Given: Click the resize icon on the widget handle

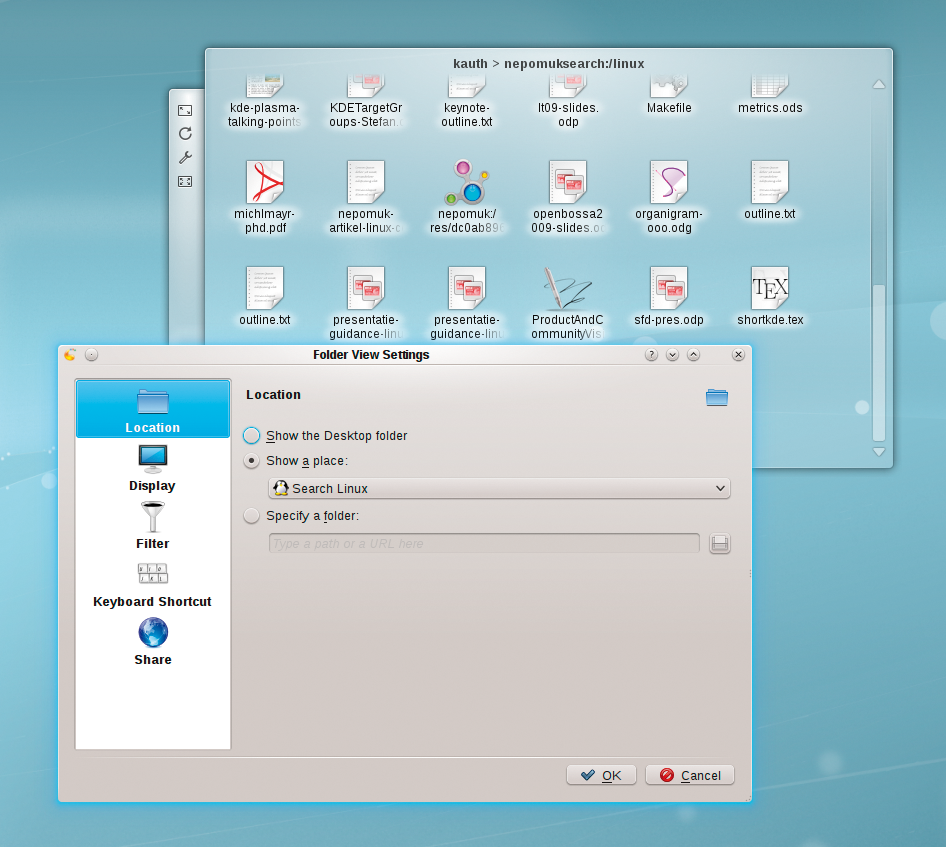Looking at the screenshot, I should [185, 110].
